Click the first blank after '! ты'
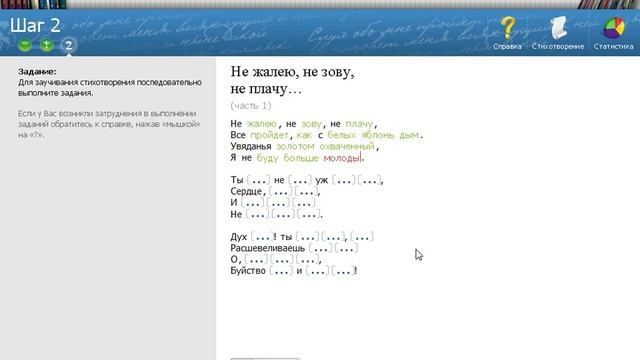Viewport: 640px width, 360px height. (307, 237)
